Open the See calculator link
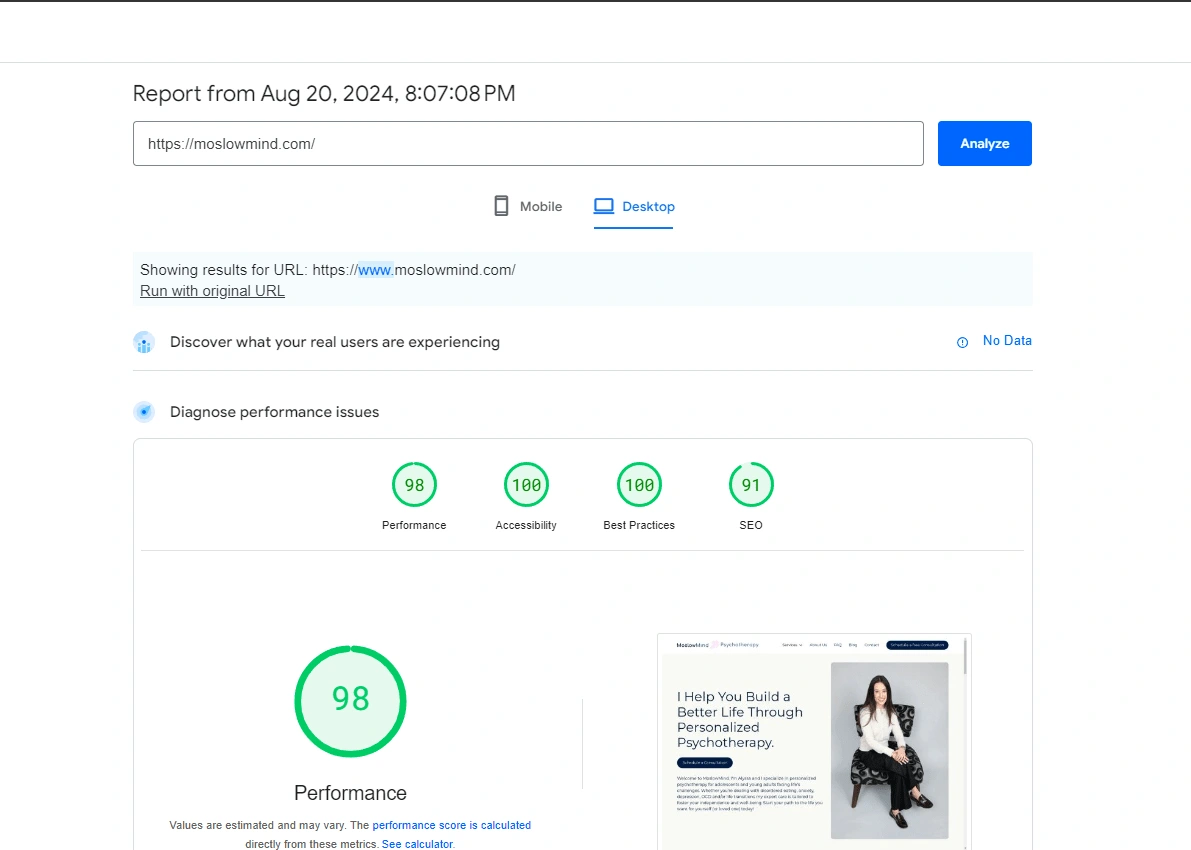 click(x=417, y=844)
